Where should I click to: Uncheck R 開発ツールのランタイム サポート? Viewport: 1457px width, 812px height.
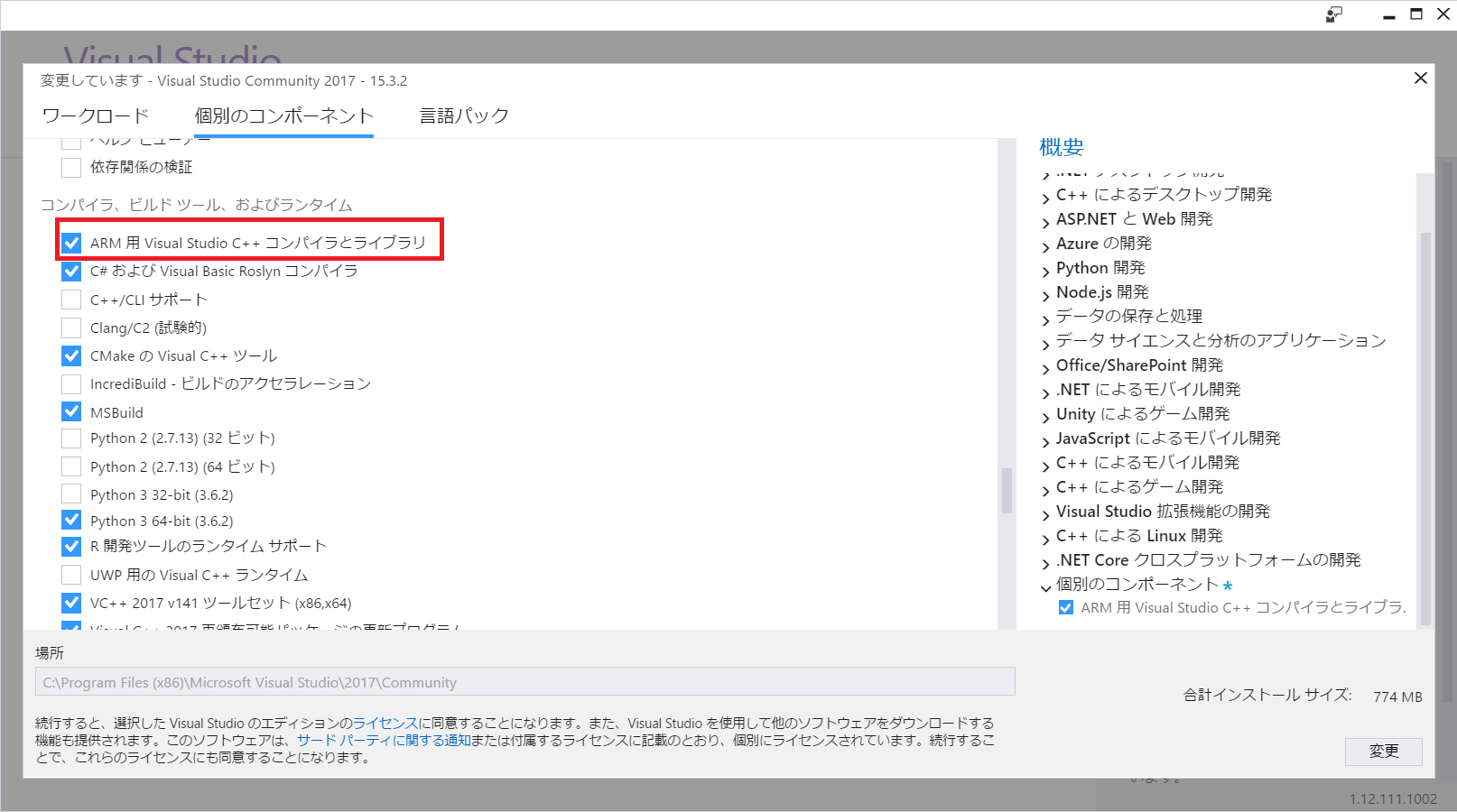(71, 546)
